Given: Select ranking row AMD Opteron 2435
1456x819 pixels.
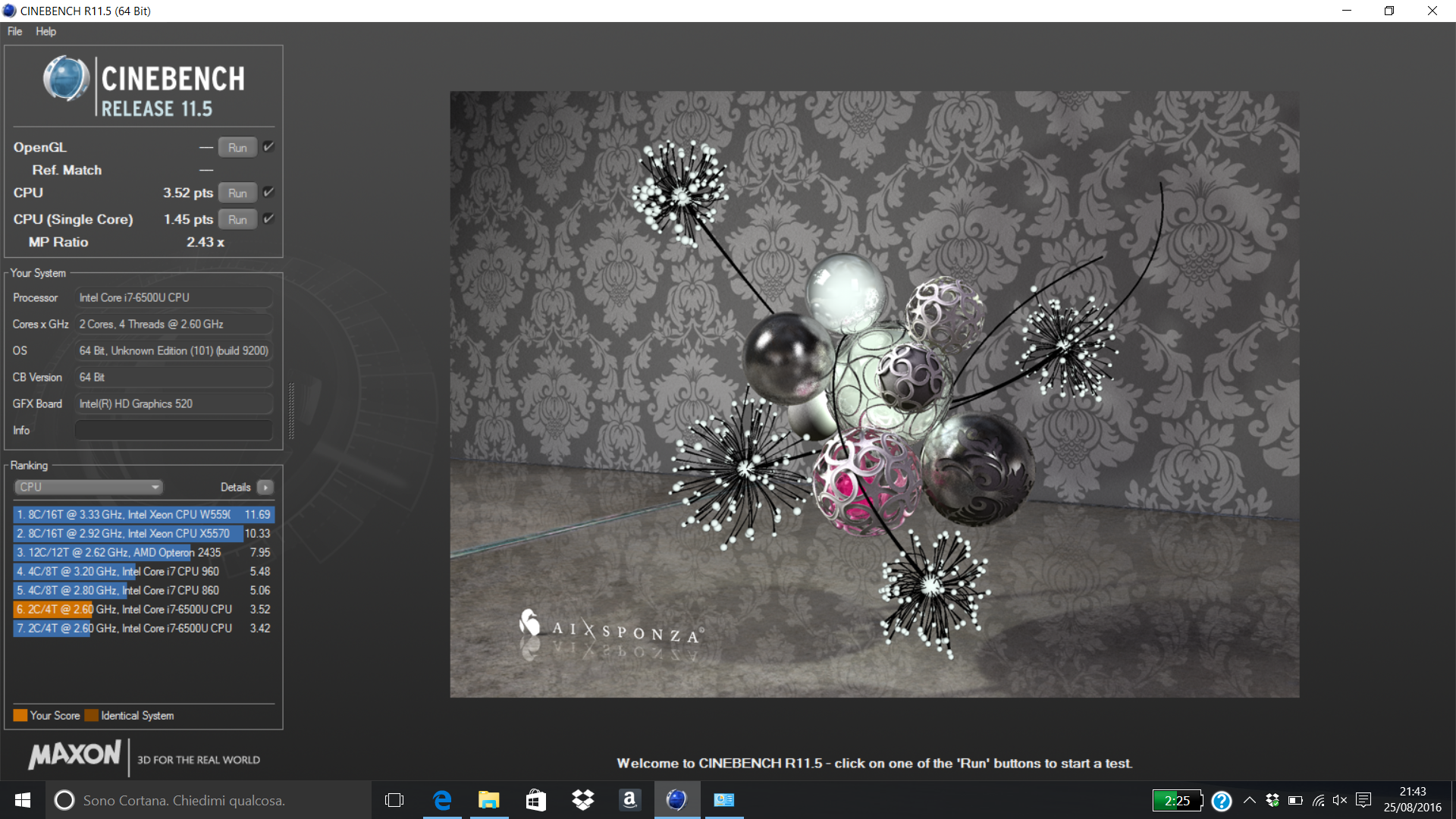Looking at the screenshot, I should click(143, 552).
